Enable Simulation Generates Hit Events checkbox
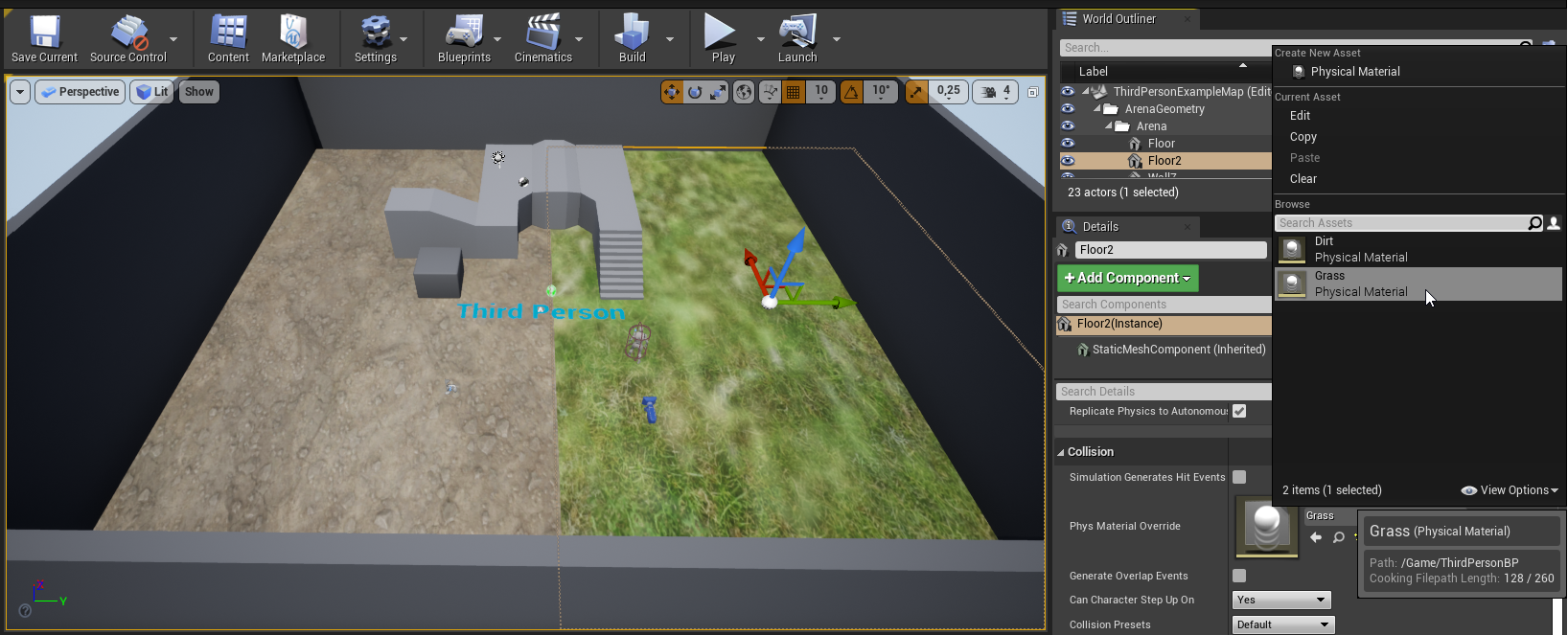Image resolution: width=1568 pixels, height=635 pixels. tap(1239, 477)
